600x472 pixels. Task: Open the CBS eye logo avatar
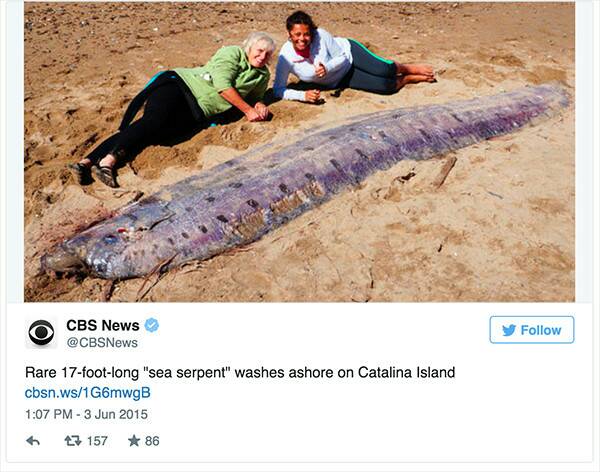41,332
